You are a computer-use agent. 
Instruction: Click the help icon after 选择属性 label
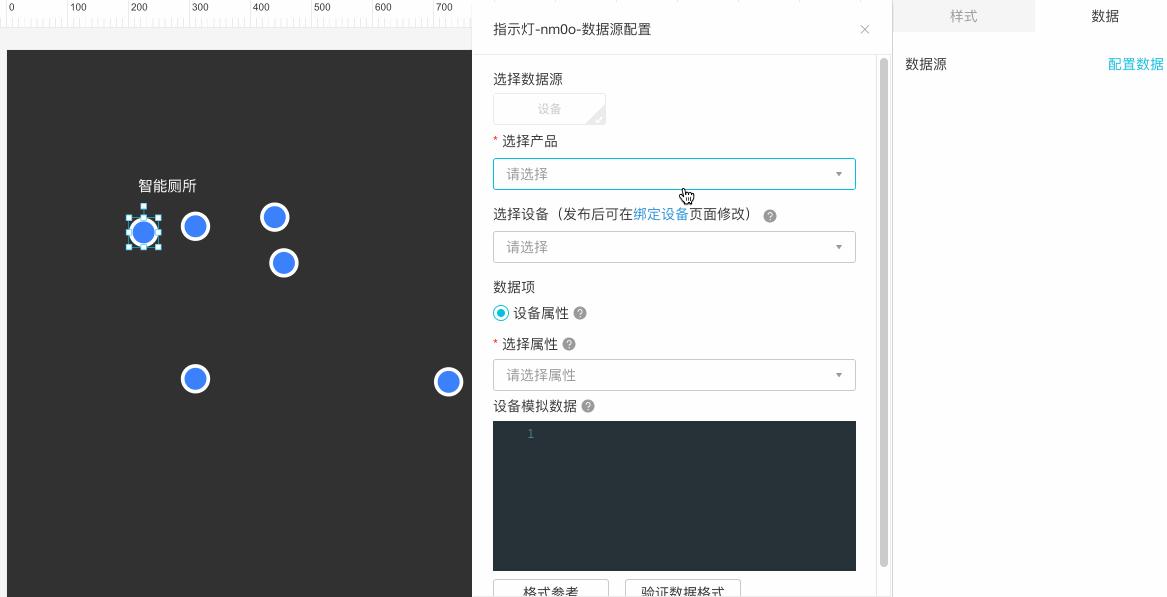[568, 344]
